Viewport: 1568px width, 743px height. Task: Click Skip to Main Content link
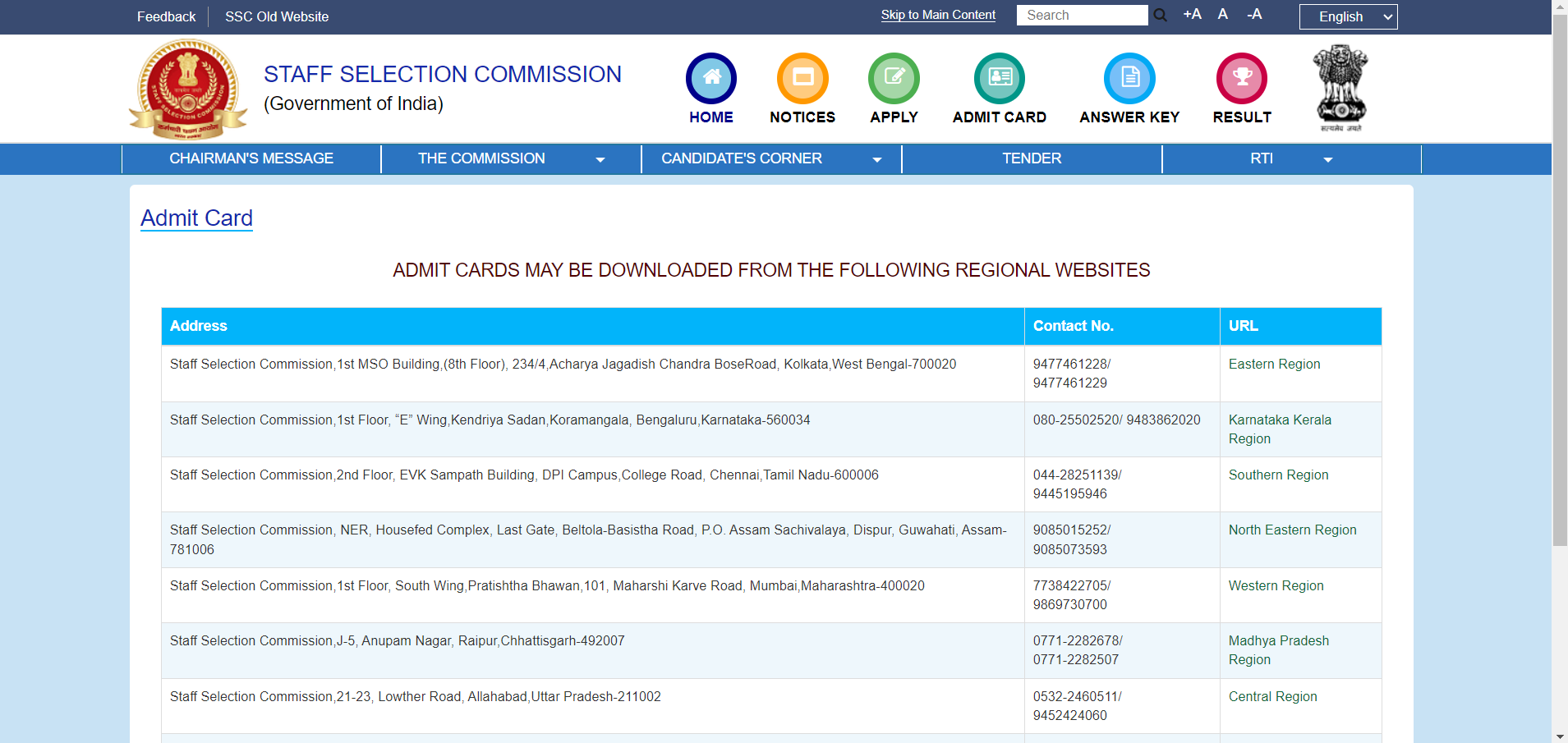coord(938,15)
